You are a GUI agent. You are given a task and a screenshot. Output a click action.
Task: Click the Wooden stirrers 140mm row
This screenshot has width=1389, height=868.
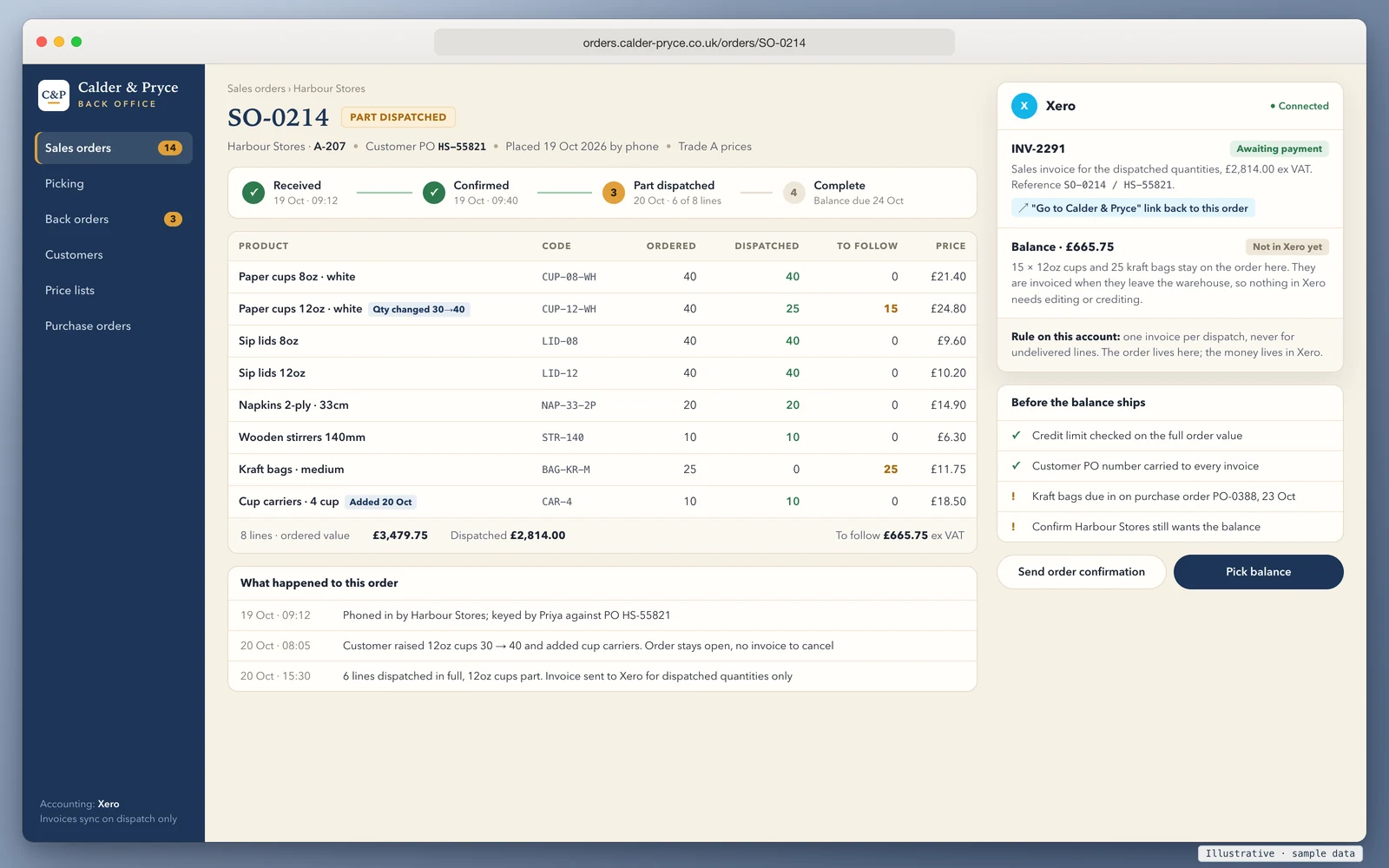(x=602, y=437)
